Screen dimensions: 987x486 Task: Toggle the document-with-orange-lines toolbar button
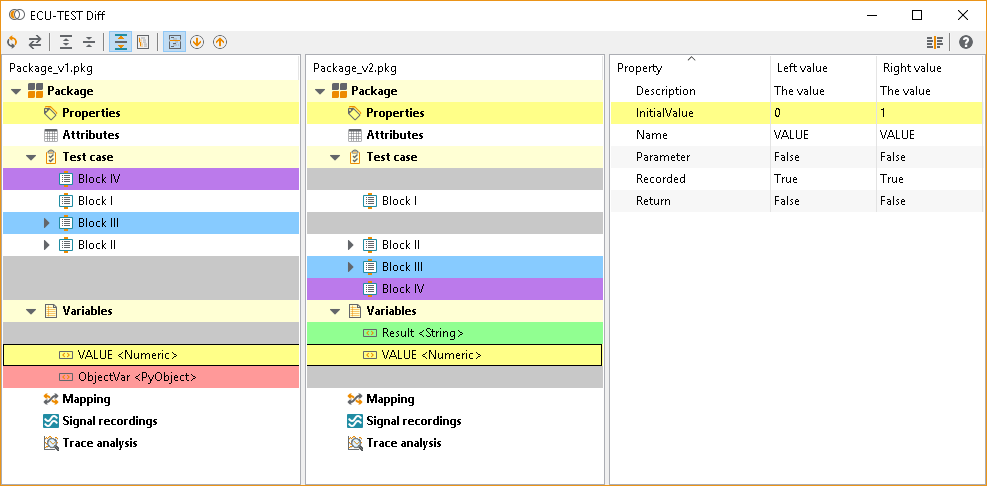[144, 42]
